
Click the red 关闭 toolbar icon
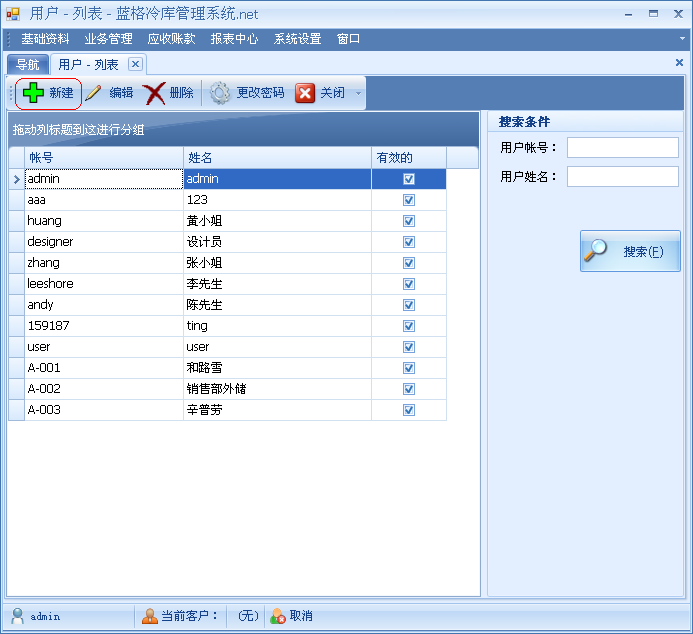[x=305, y=93]
